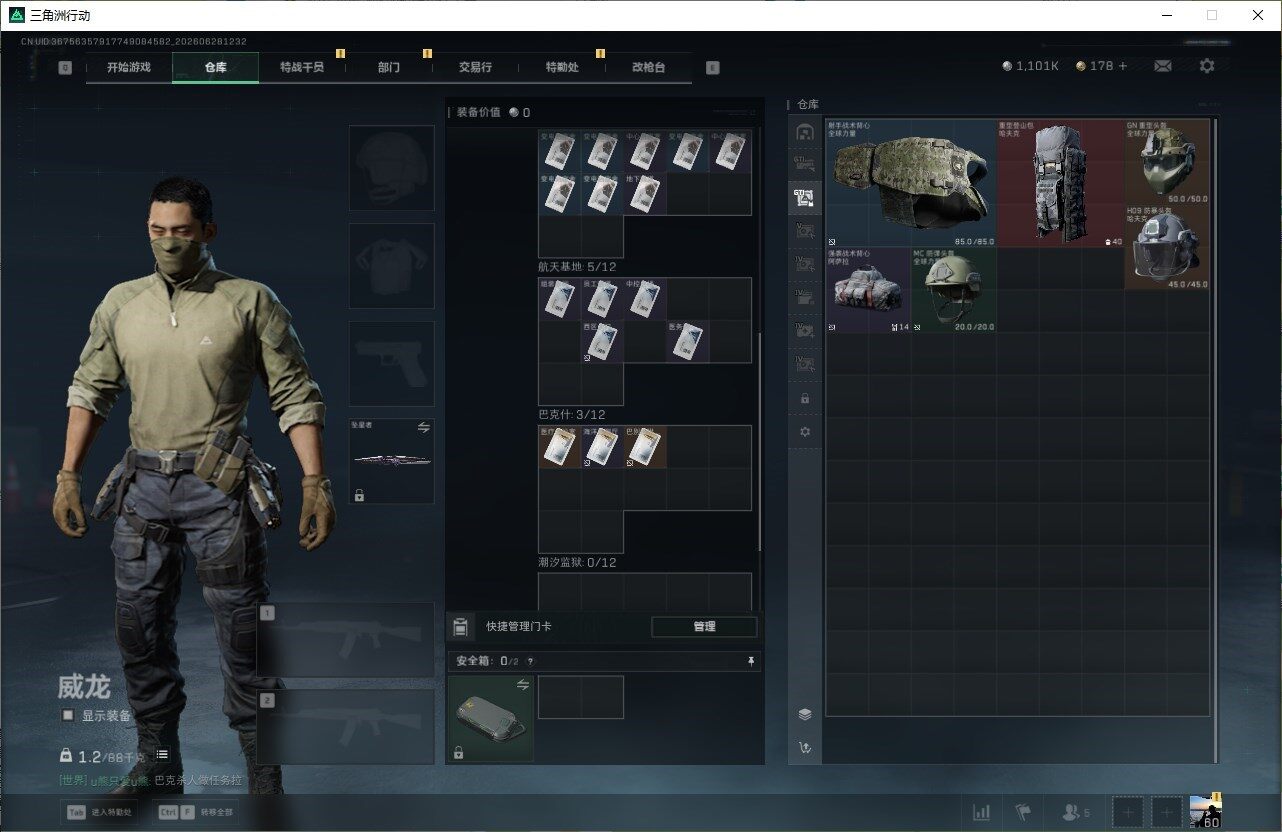Viewport: 1282px width, 832px height.
Task: Select the first storage category icon in sidebar
Action: click(x=805, y=133)
